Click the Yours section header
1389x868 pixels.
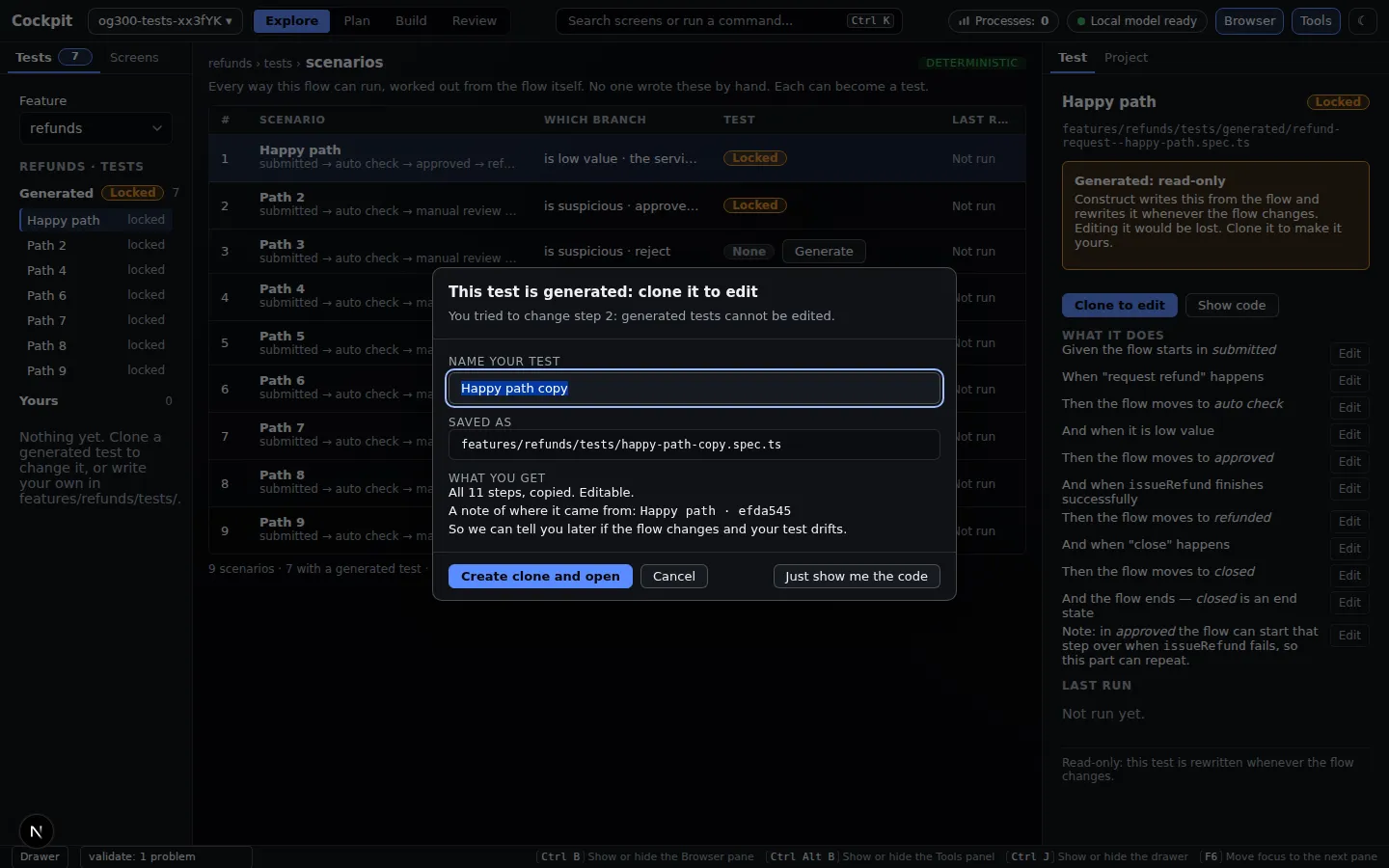(95, 400)
